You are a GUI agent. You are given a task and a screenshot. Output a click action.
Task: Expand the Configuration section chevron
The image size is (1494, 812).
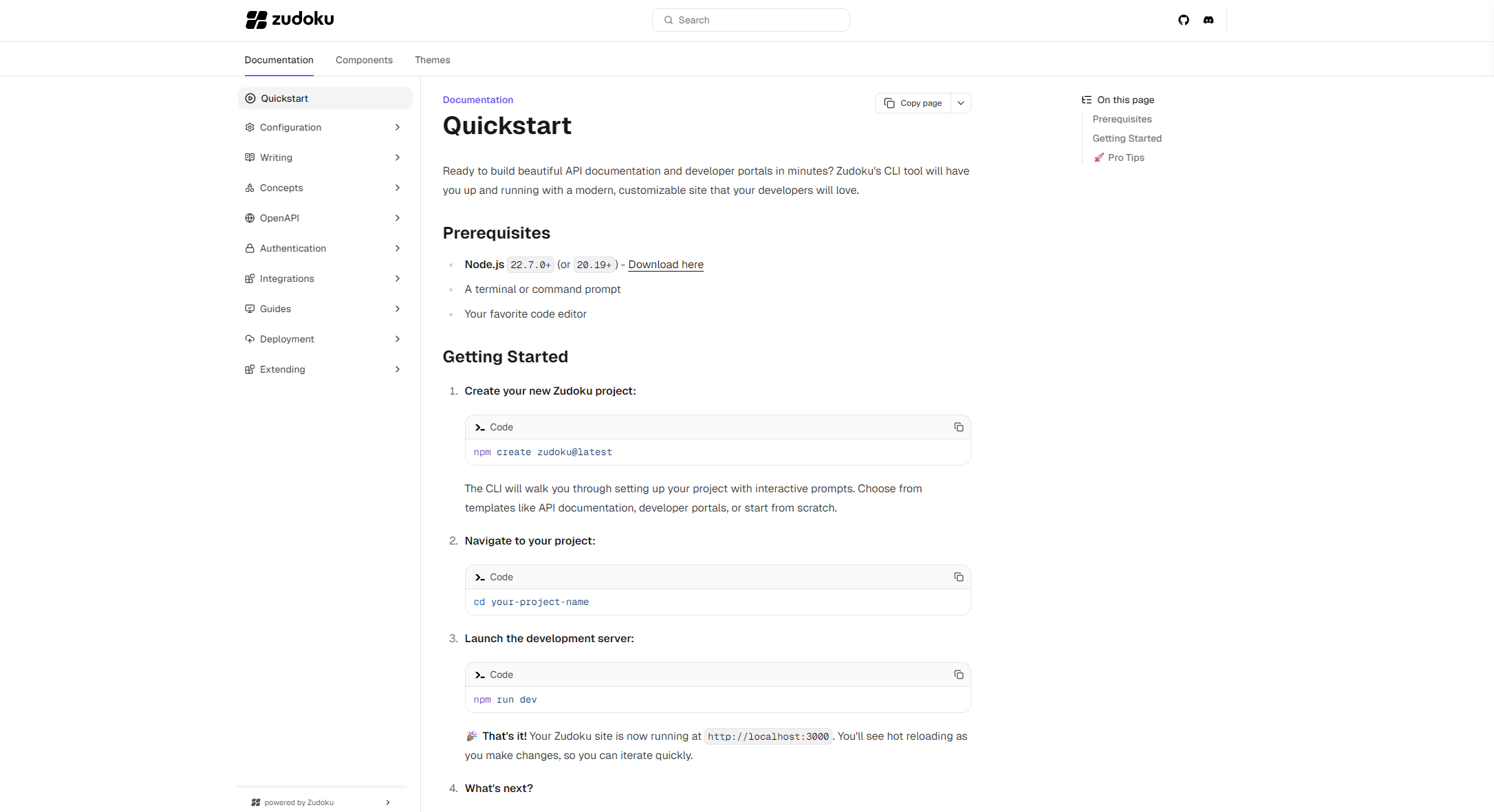coord(398,127)
